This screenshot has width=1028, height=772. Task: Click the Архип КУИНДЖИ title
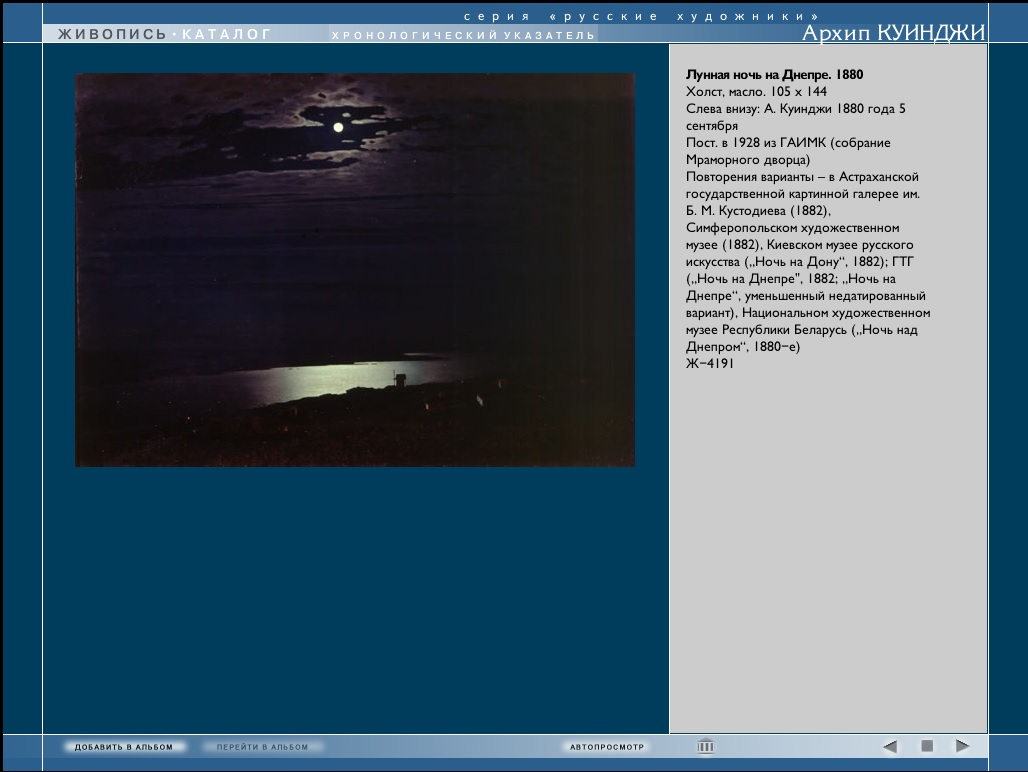tap(893, 33)
